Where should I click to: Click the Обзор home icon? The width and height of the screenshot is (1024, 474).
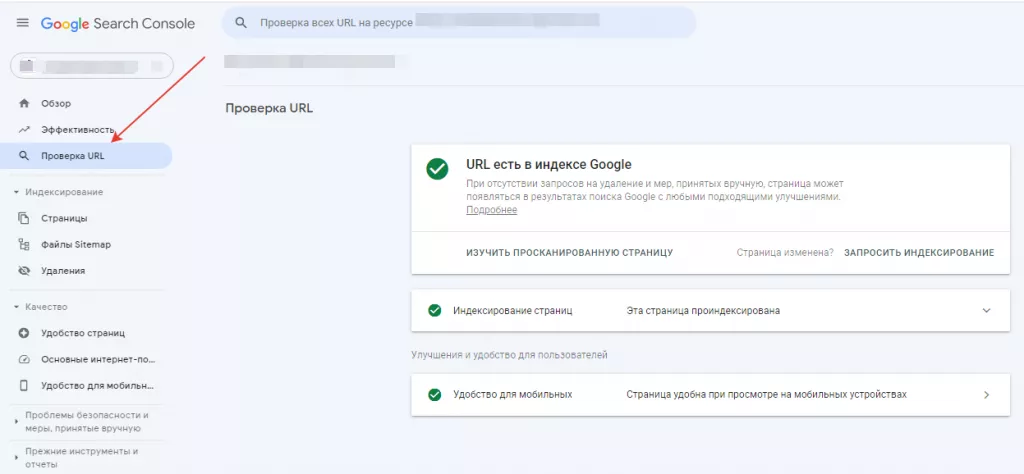click(24, 103)
